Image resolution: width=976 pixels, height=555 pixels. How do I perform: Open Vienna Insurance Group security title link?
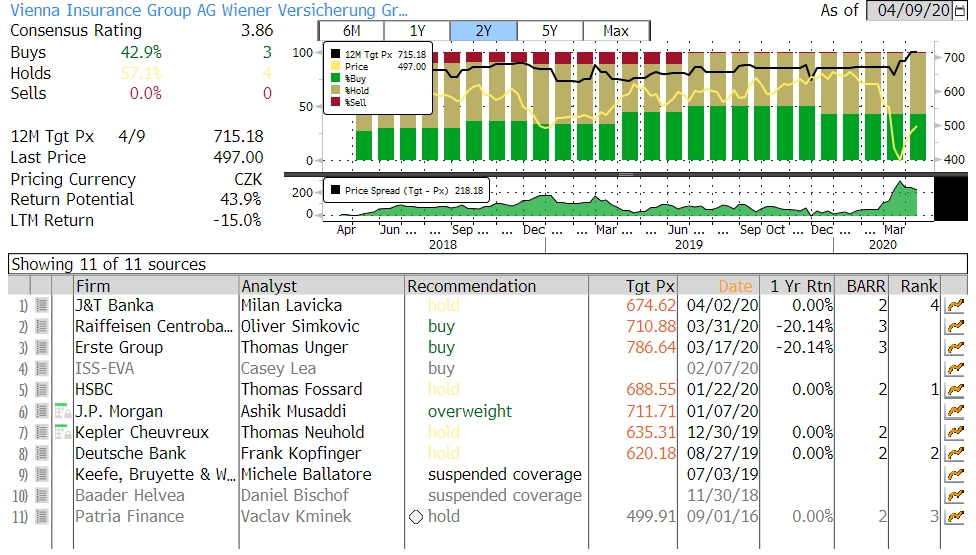209,11
